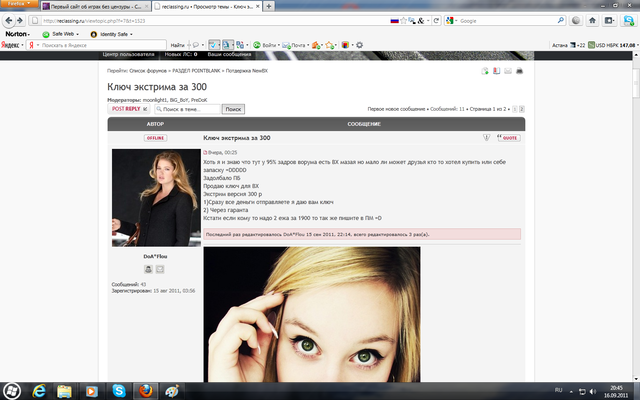
Task: Go back with the browser back arrow
Action: 9,20
